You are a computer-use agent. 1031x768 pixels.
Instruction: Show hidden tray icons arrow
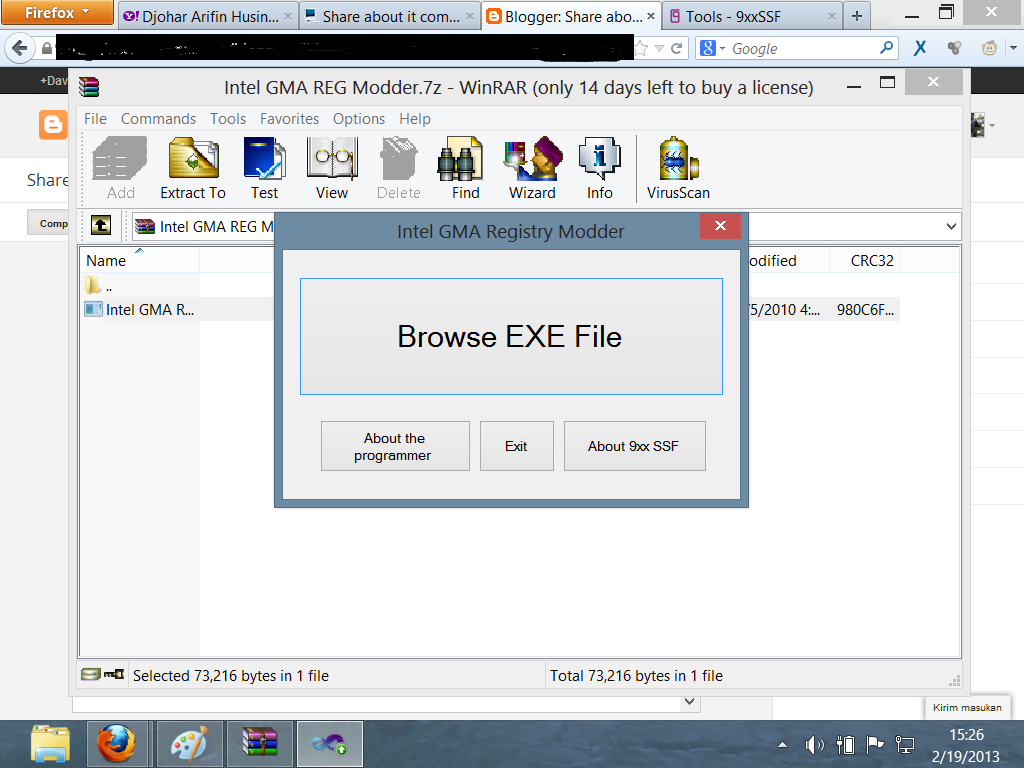click(782, 745)
